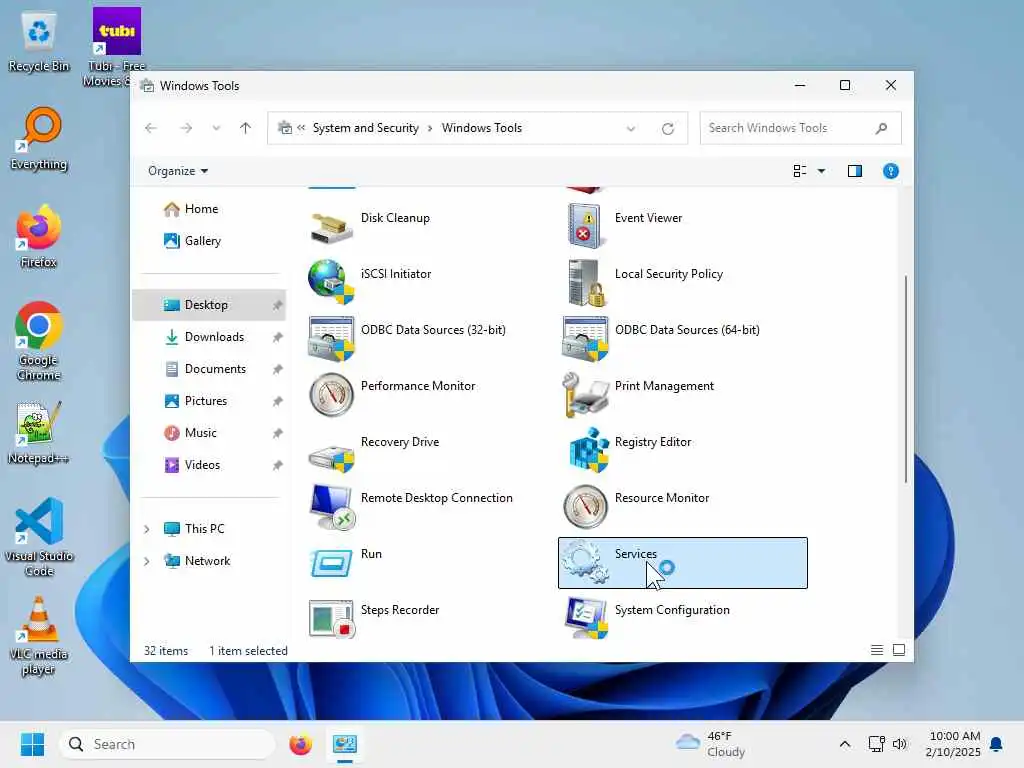
Task: Select the Notepad++ desktop shortcut
Action: tap(39, 434)
